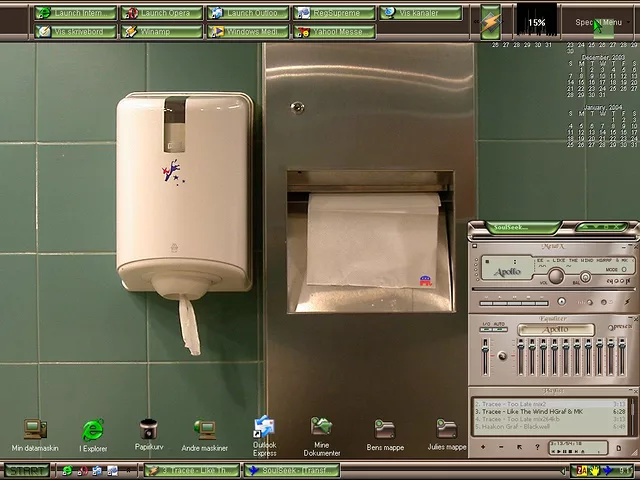Image resolution: width=640 pixels, height=480 pixels.
Task: Open Bens mappe folder
Action: [384, 431]
